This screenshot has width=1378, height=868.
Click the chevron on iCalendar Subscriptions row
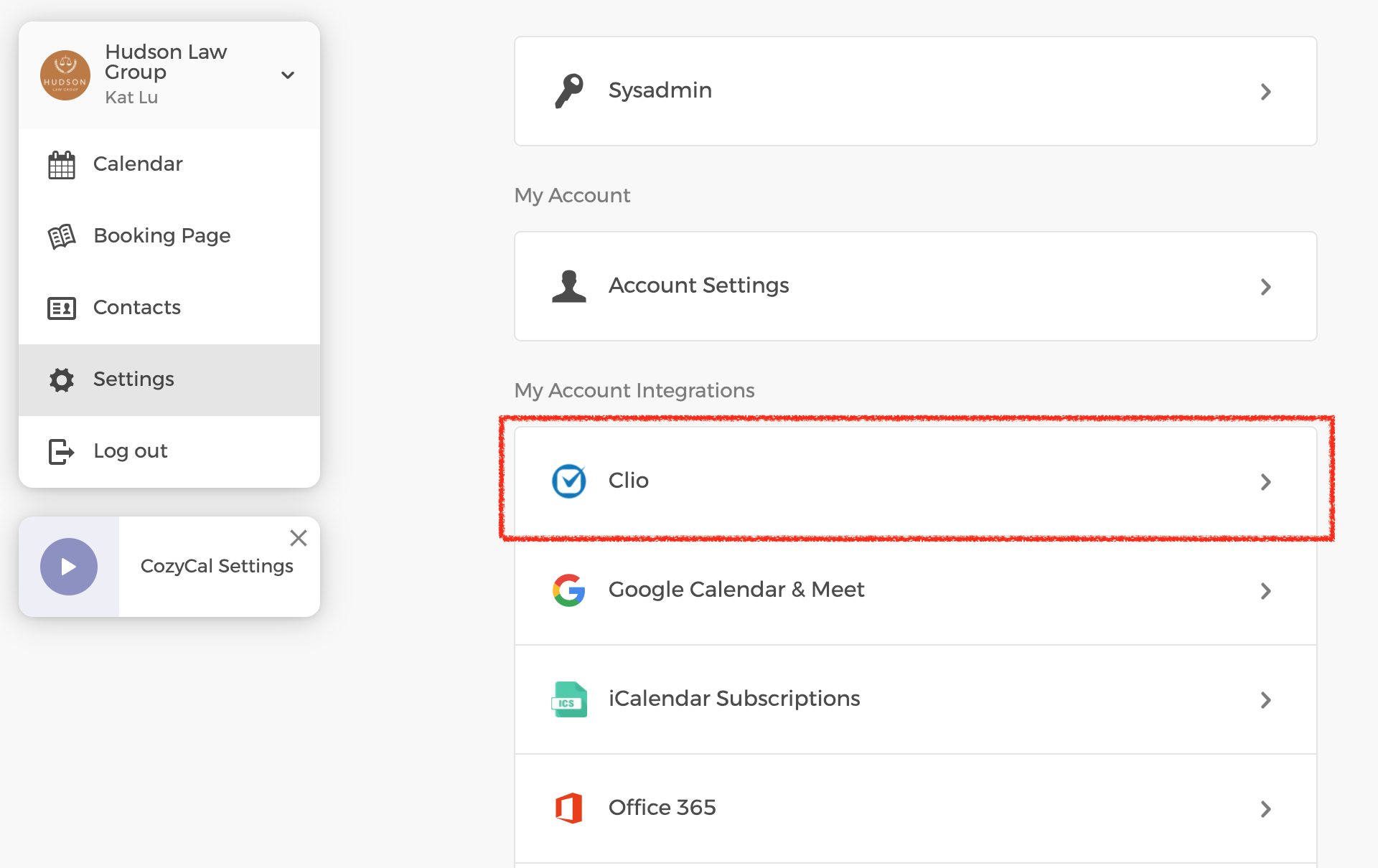(1266, 700)
